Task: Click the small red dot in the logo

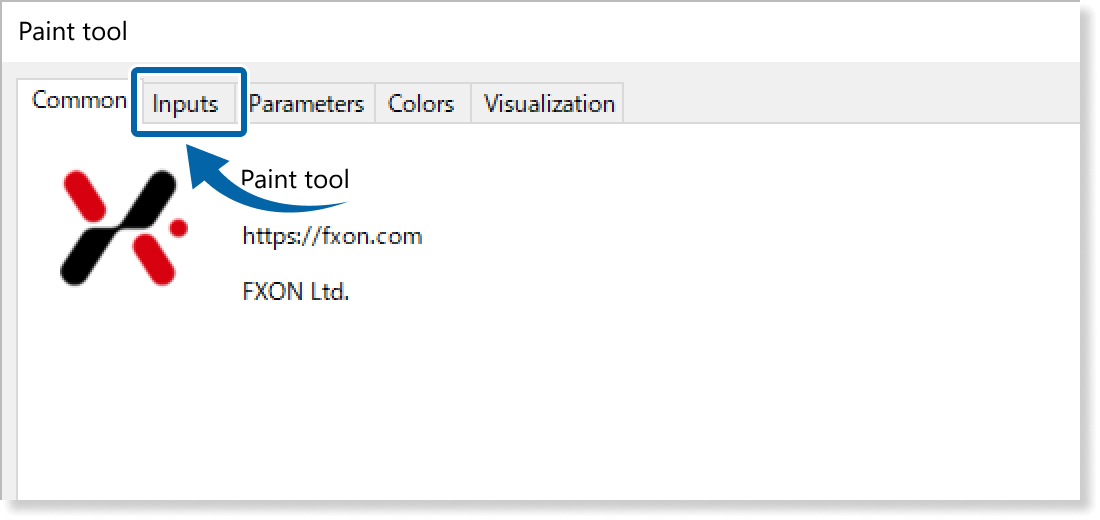Action: (x=179, y=228)
